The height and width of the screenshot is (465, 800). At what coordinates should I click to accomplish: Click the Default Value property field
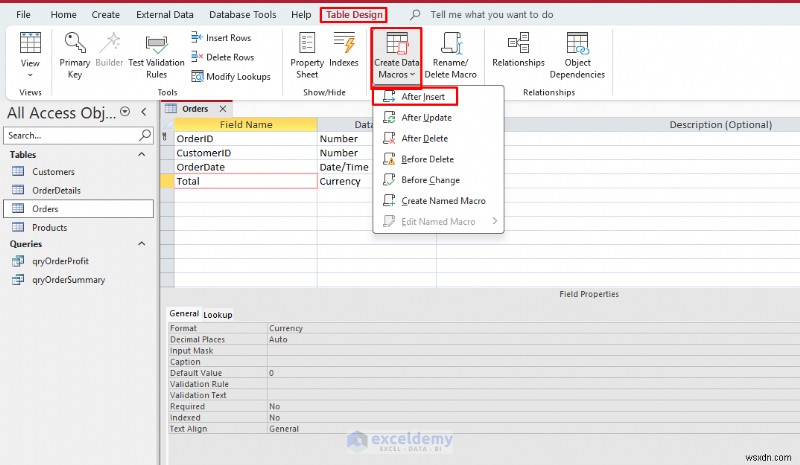coord(534,373)
